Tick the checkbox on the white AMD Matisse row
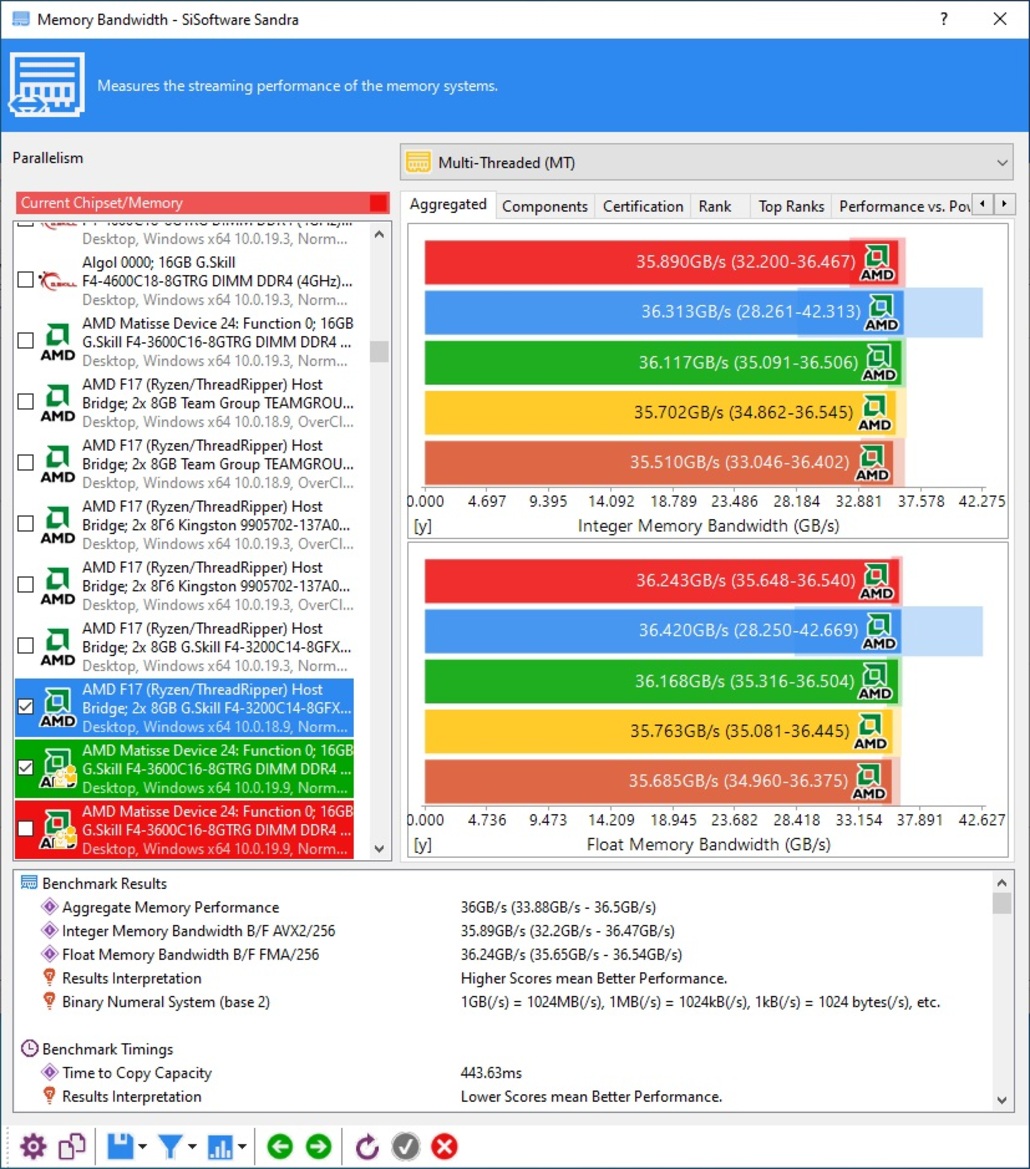Image resolution: width=1030 pixels, height=1169 pixels. click(x=25, y=341)
